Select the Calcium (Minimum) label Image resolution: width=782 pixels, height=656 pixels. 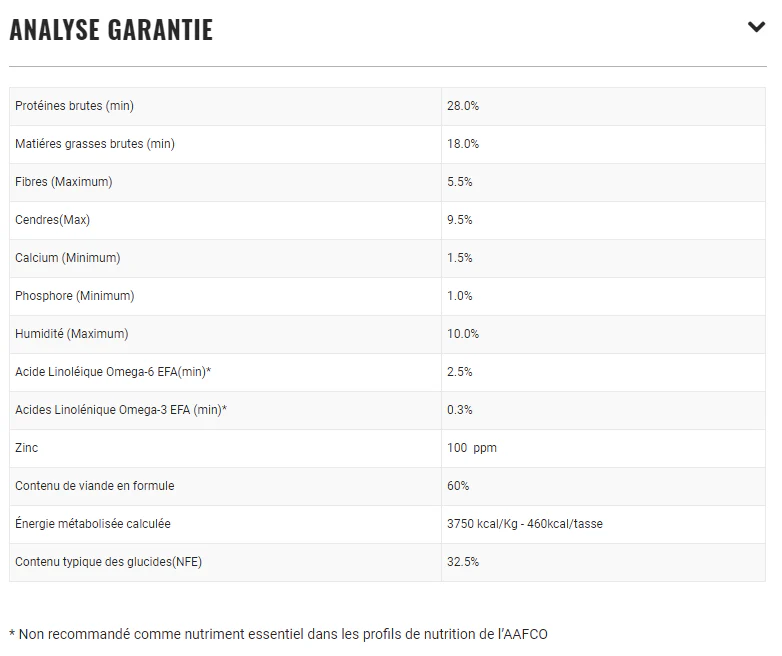coord(67,258)
